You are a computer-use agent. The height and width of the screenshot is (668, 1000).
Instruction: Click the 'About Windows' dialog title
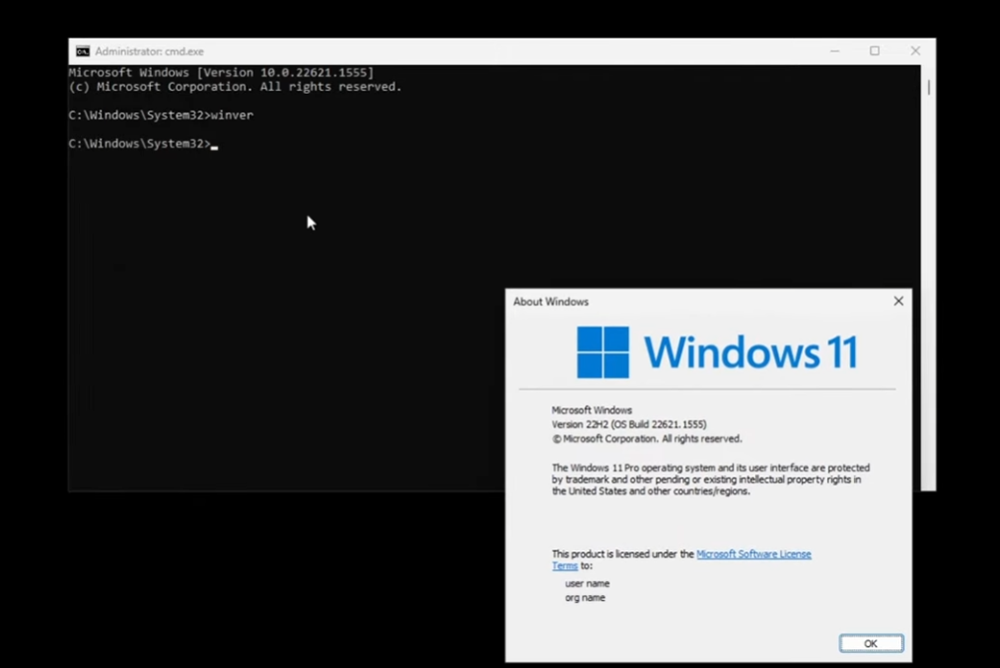pos(551,302)
